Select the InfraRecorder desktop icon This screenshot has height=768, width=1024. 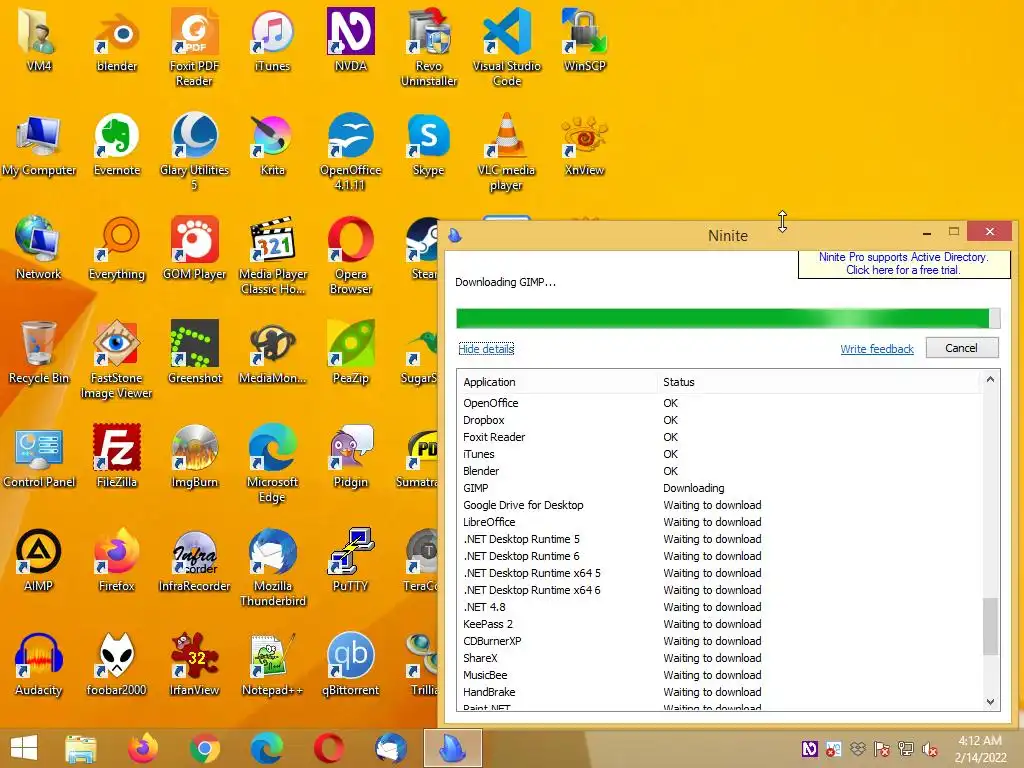pyautogui.click(x=195, y=560)
